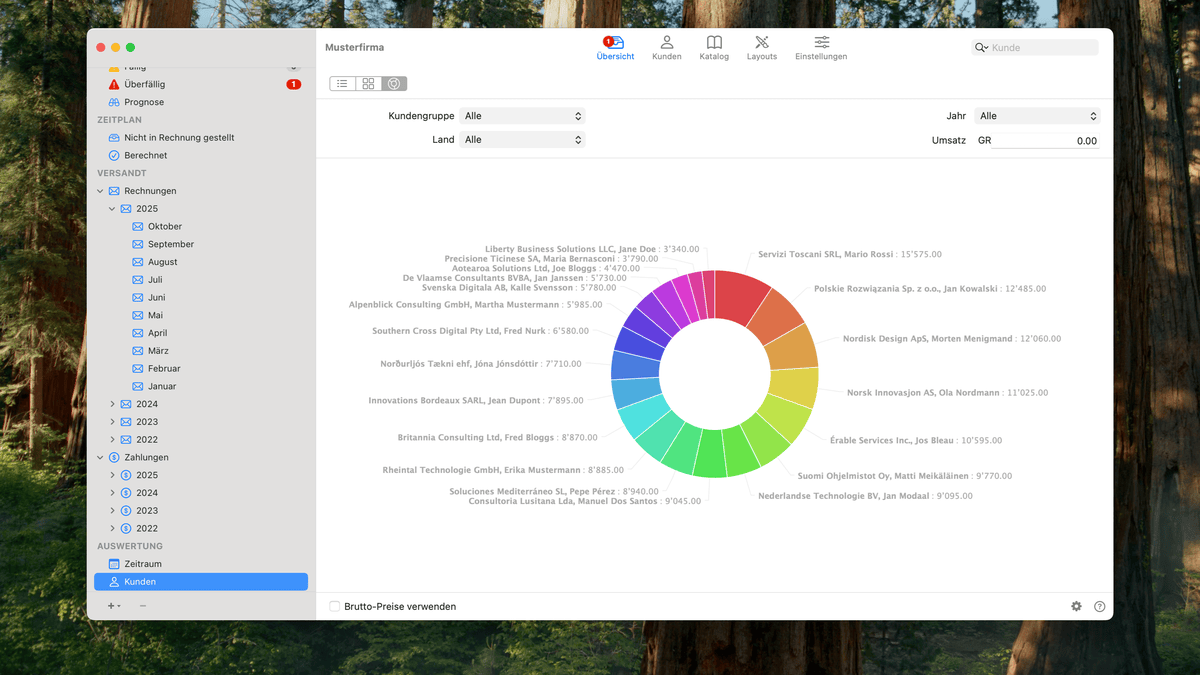This screenshot has width=1200, height=675.
Task: Expand the 2024 invoices folder
Action: pos(113,404)
